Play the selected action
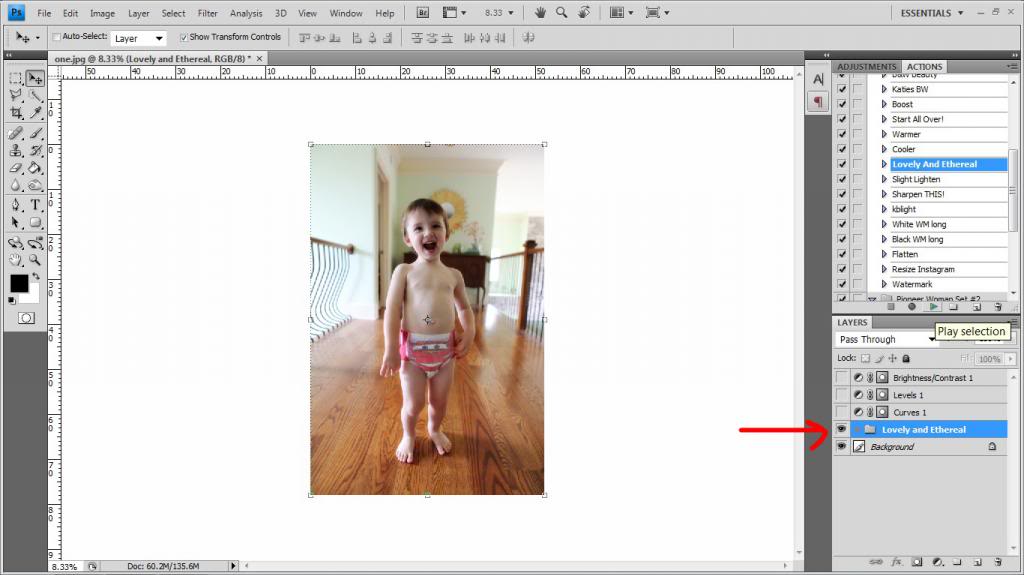 point(934,306)
